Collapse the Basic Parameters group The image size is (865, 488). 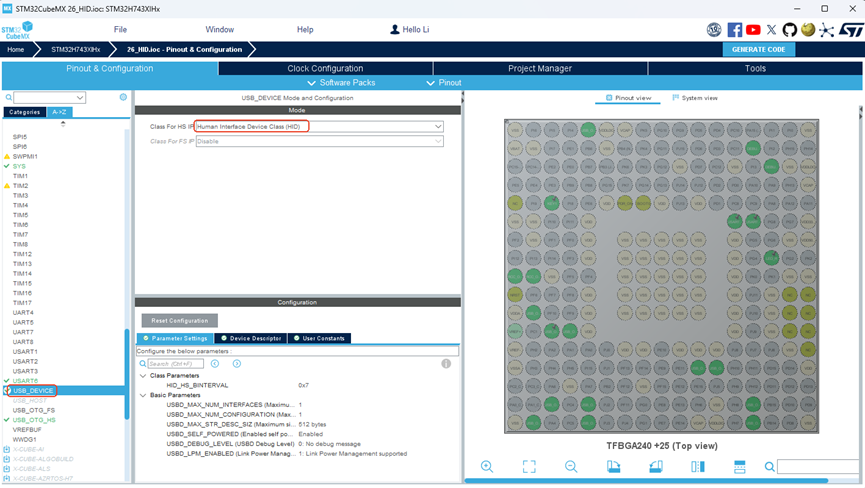click(143, 395)
